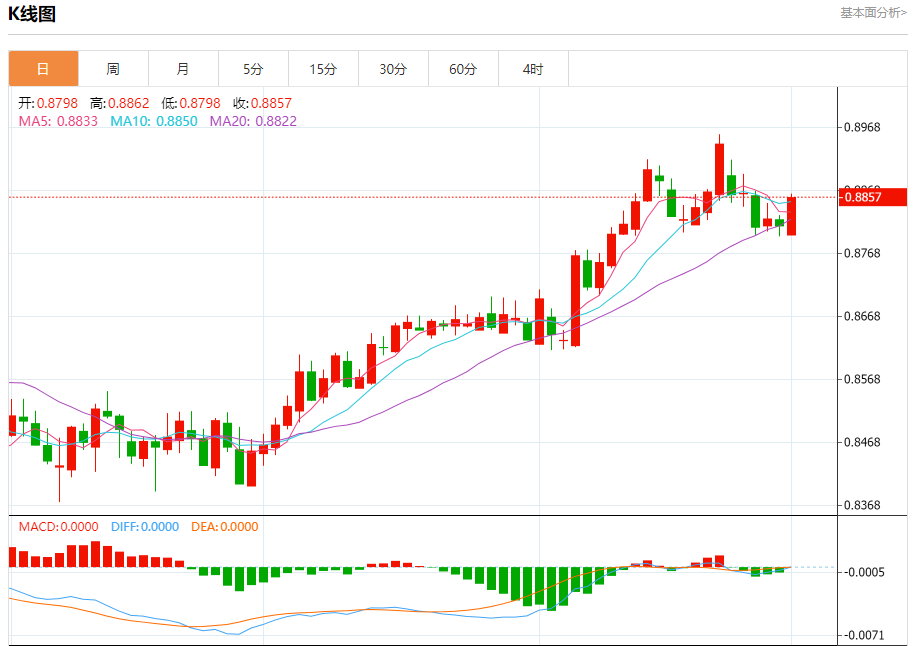Click the red 0.8857 current price tag
The image size is (914, 646).
pyautogui.click(x=873, y=197)
